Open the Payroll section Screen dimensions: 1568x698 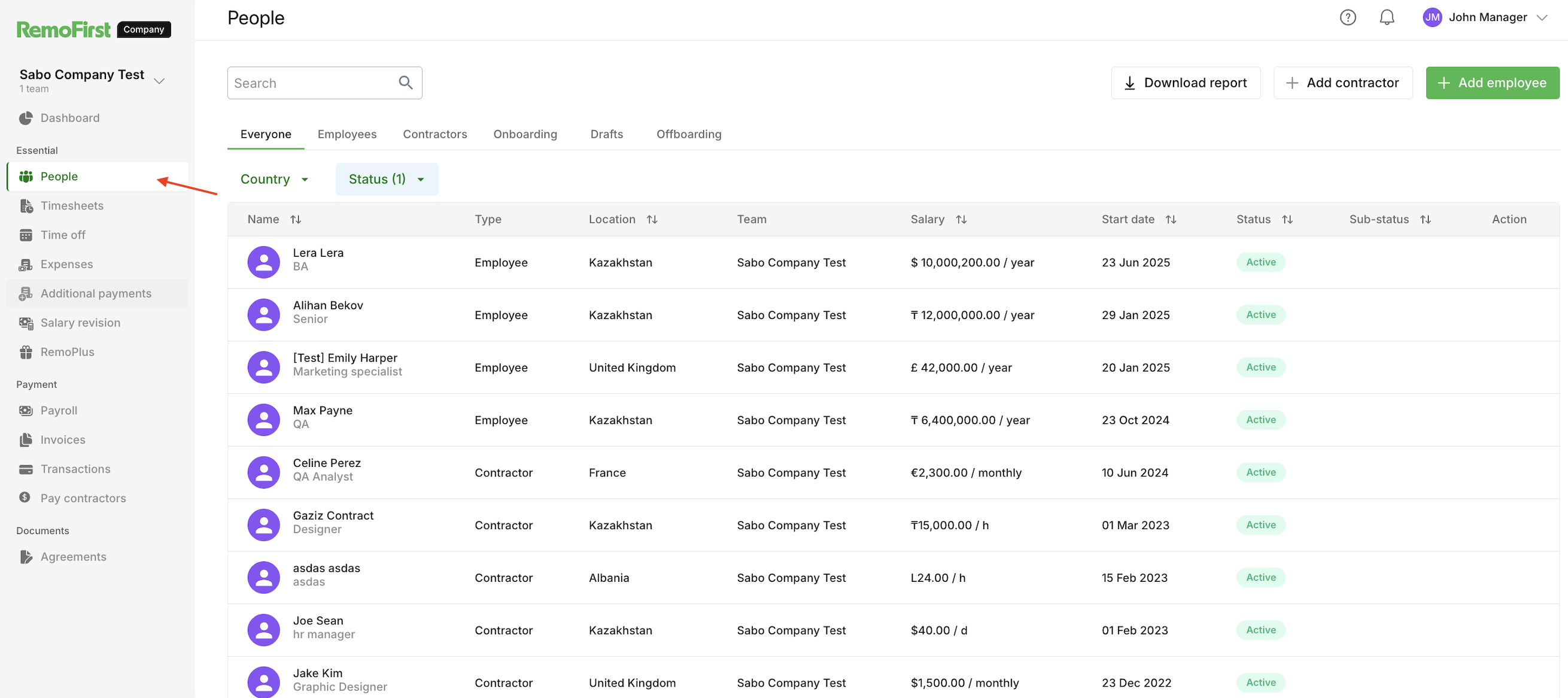59,411
